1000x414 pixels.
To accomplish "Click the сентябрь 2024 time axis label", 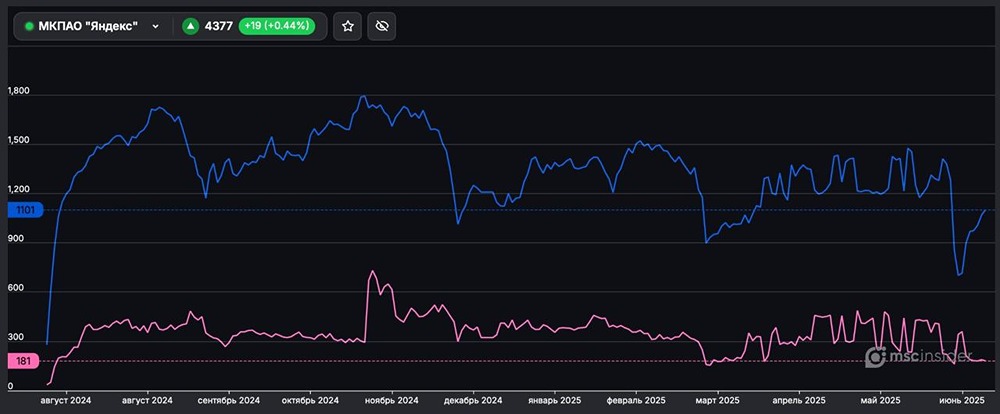I will pyautogui.click(x=229, y=400).
